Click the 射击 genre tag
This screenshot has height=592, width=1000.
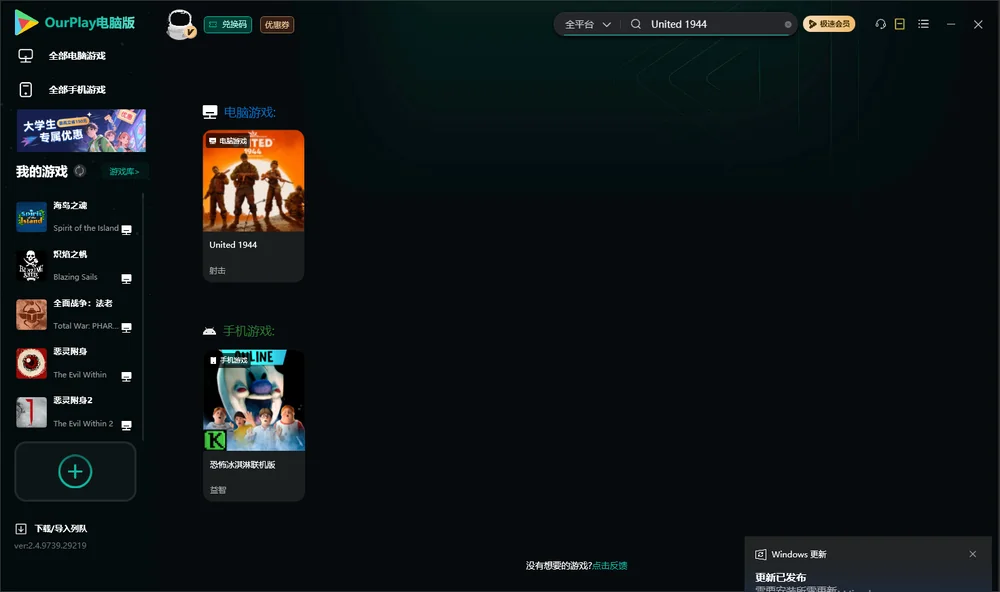[217, 270]
